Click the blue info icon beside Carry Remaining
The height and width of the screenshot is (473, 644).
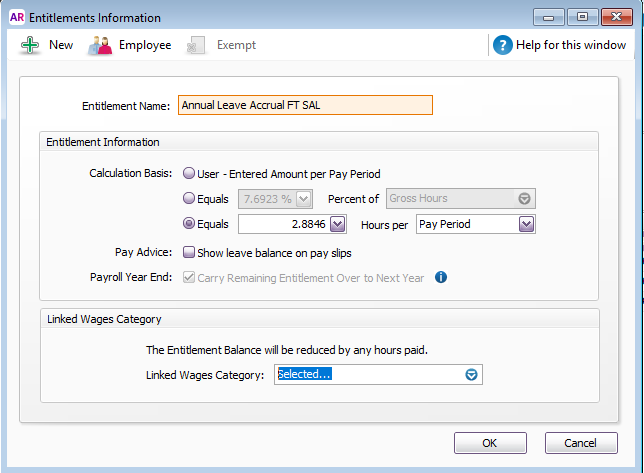tap(440, 277)
